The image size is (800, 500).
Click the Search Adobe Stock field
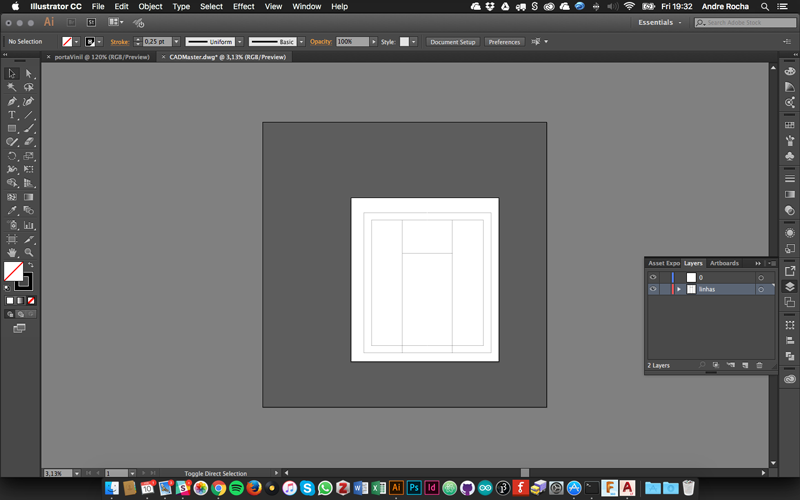click(745, 22)
